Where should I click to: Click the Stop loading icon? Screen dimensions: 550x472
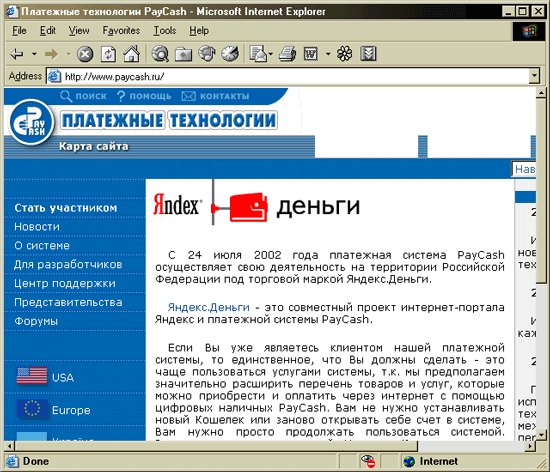[85, 54]
